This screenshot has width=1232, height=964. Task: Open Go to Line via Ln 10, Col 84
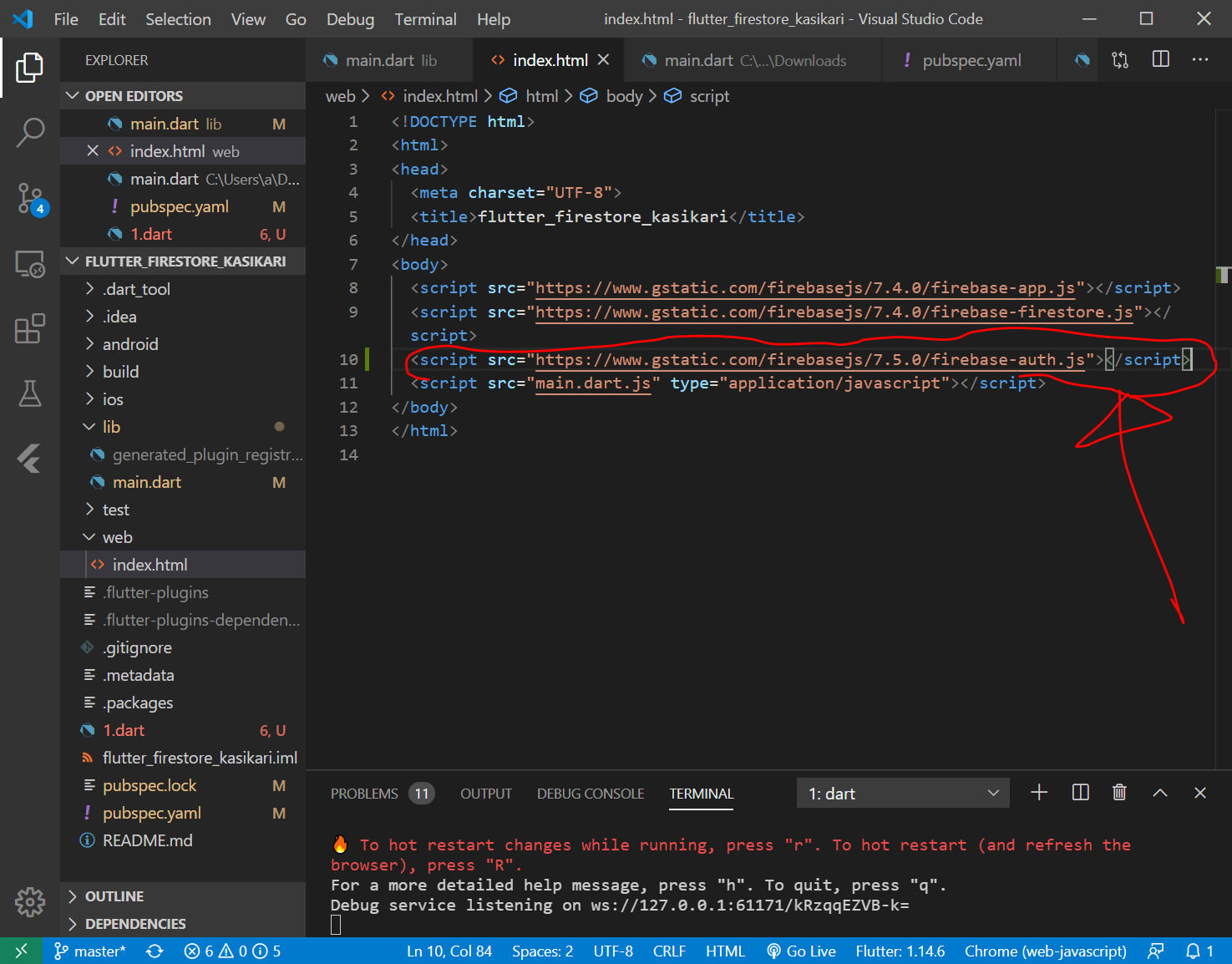point(449,951)
